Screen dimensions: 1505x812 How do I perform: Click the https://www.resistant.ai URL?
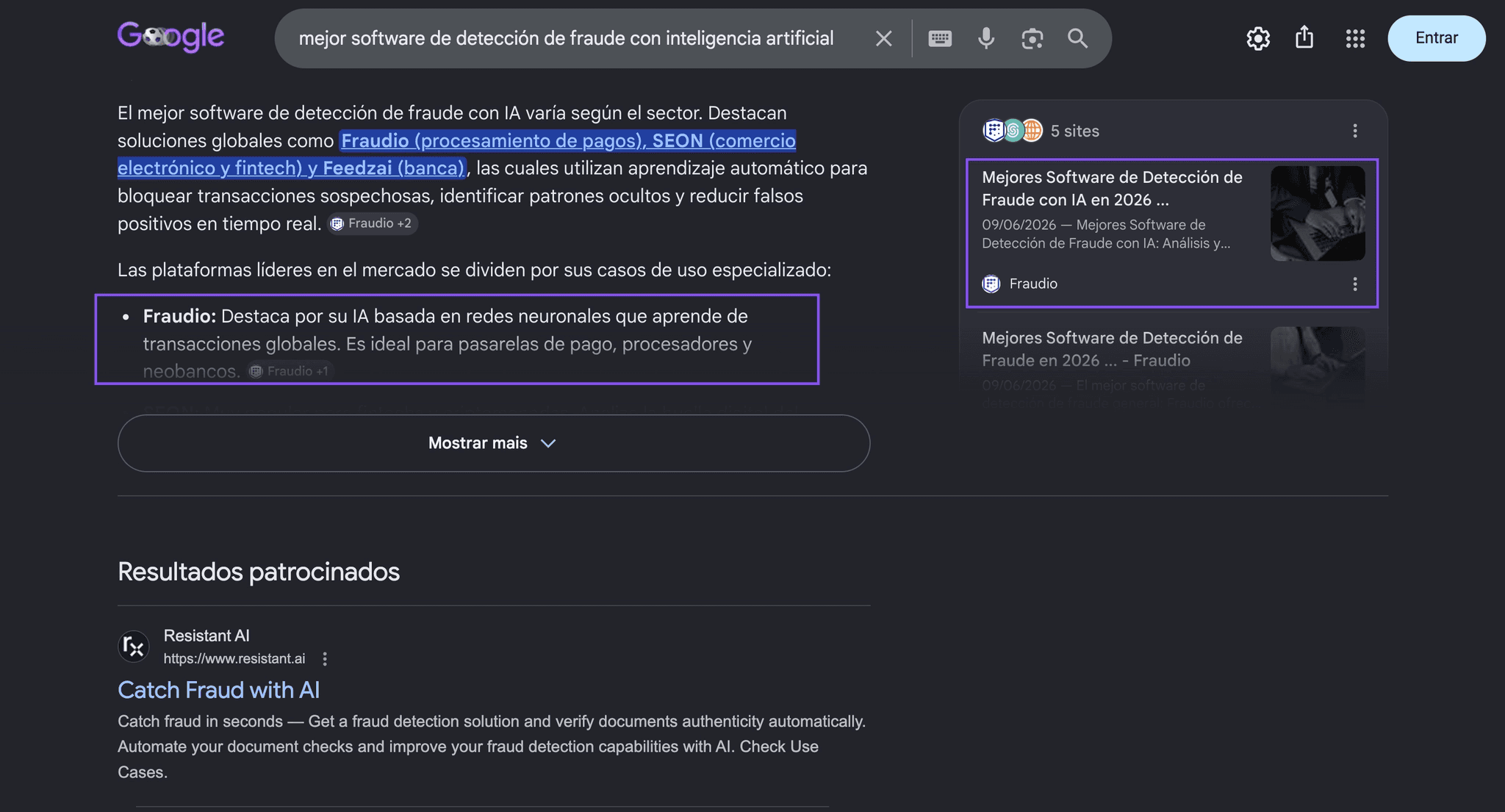234,658
